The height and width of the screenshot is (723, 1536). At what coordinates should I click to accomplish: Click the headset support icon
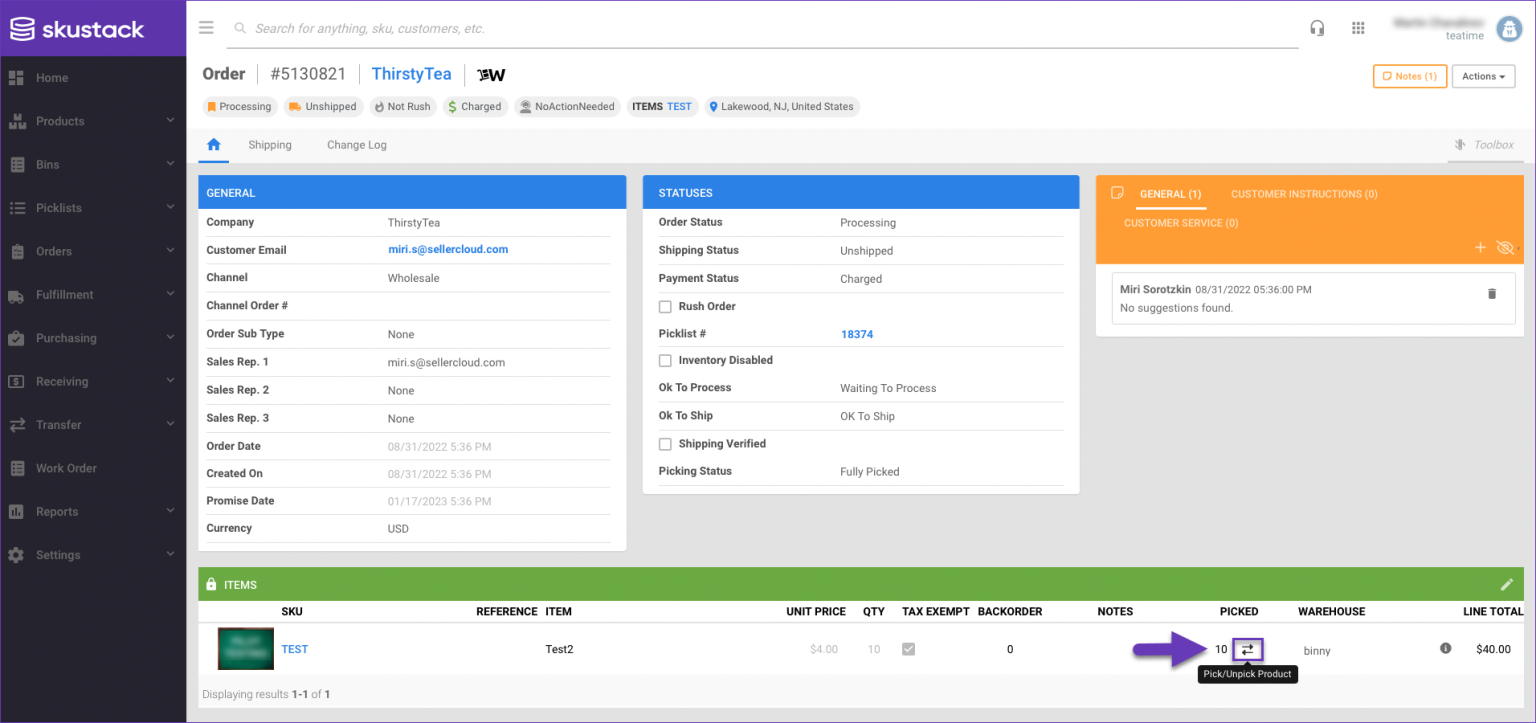tap(1317, 28)
